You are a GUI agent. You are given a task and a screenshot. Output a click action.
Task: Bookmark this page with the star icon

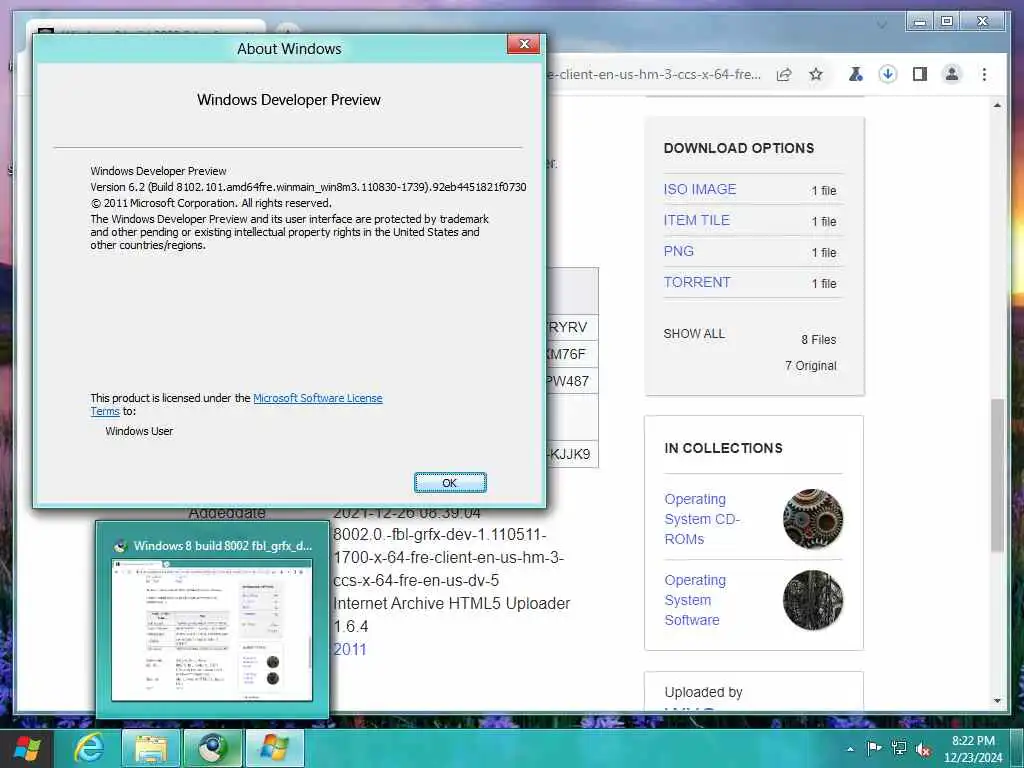pos(816,74)
